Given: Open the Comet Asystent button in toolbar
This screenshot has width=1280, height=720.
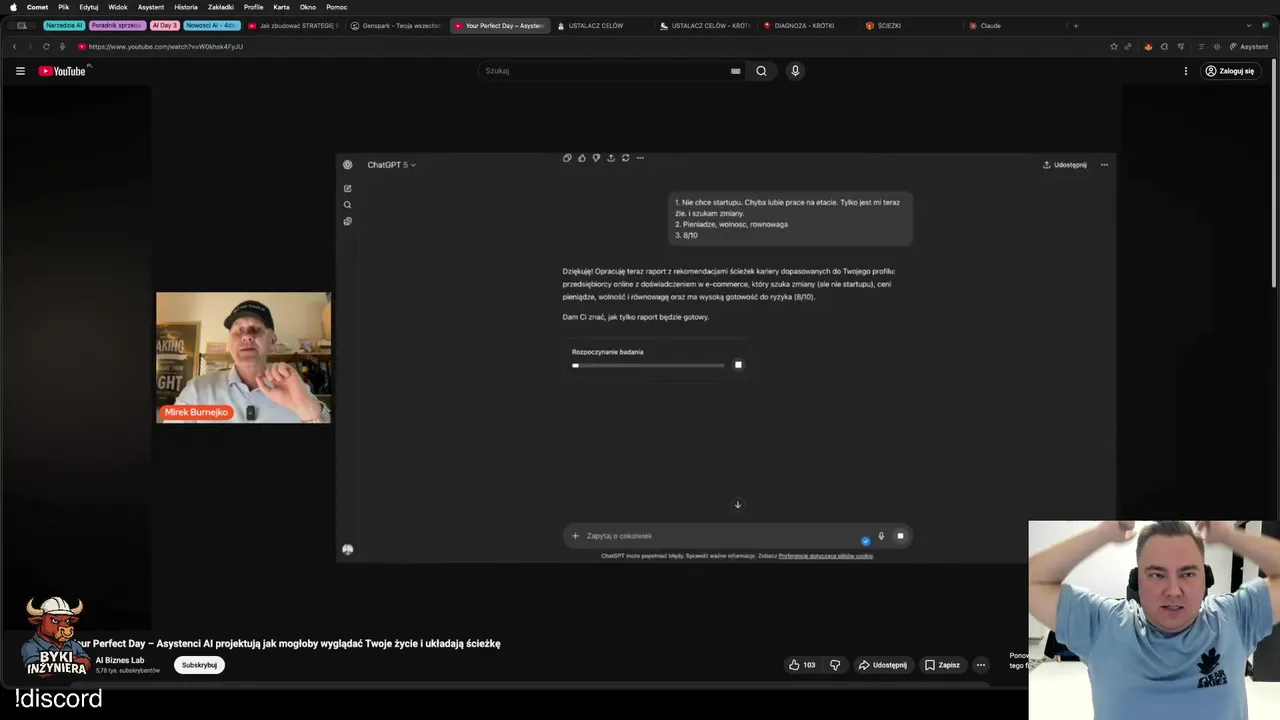Looking at the screenshot, I should click(1248, 46).
